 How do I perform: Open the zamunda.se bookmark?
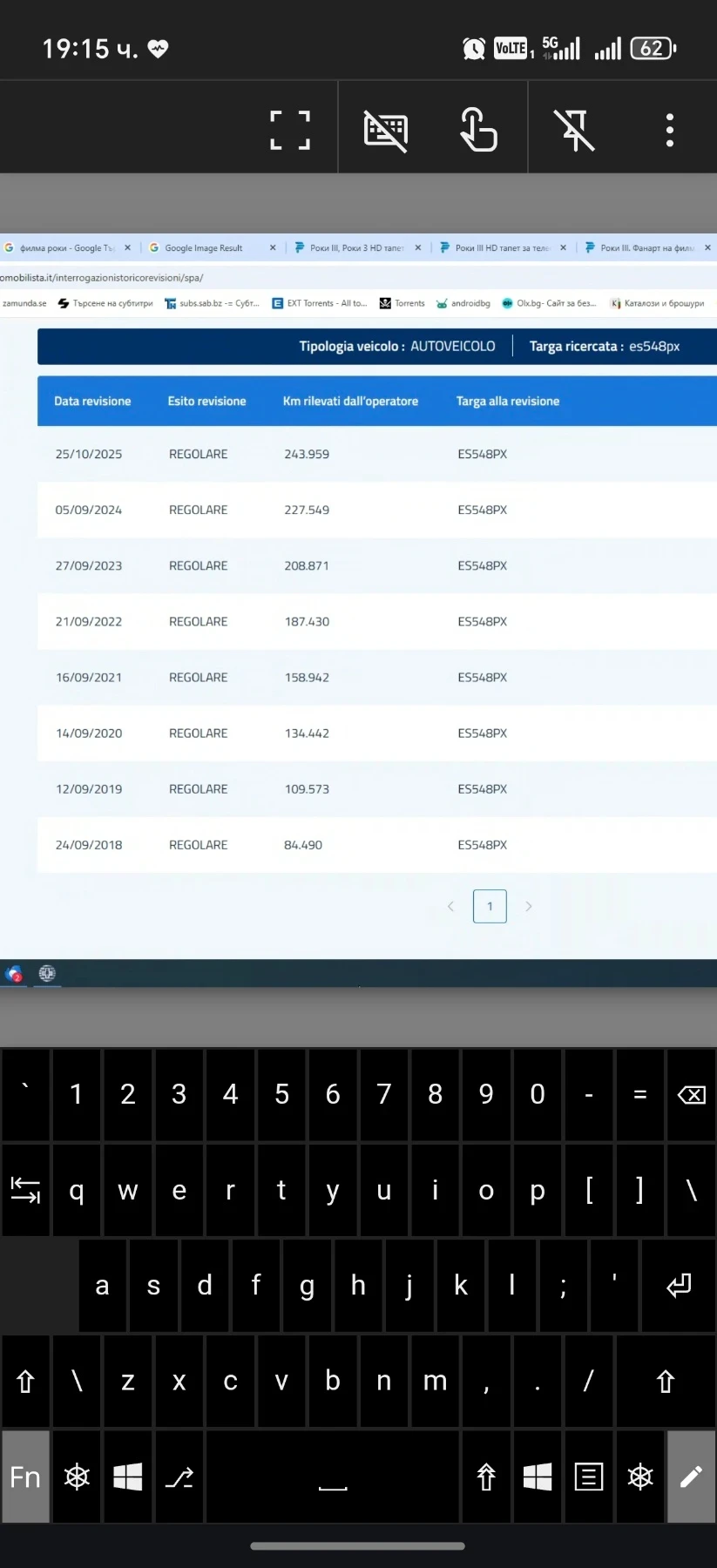click(x=24, y=303)
